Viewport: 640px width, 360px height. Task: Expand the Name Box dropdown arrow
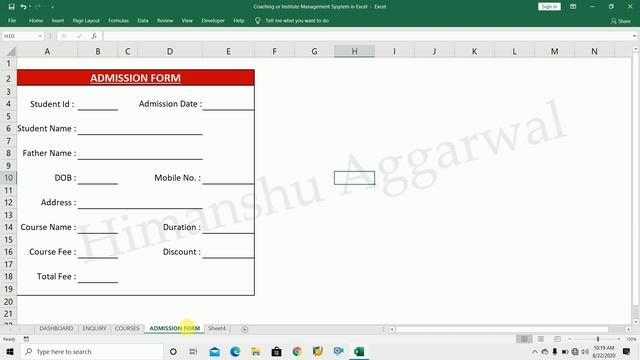(40, 36)
